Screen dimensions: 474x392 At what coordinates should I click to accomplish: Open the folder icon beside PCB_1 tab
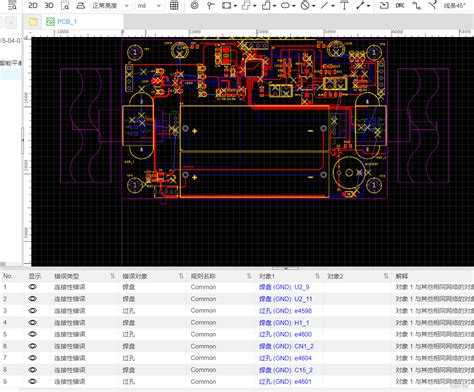33,22
